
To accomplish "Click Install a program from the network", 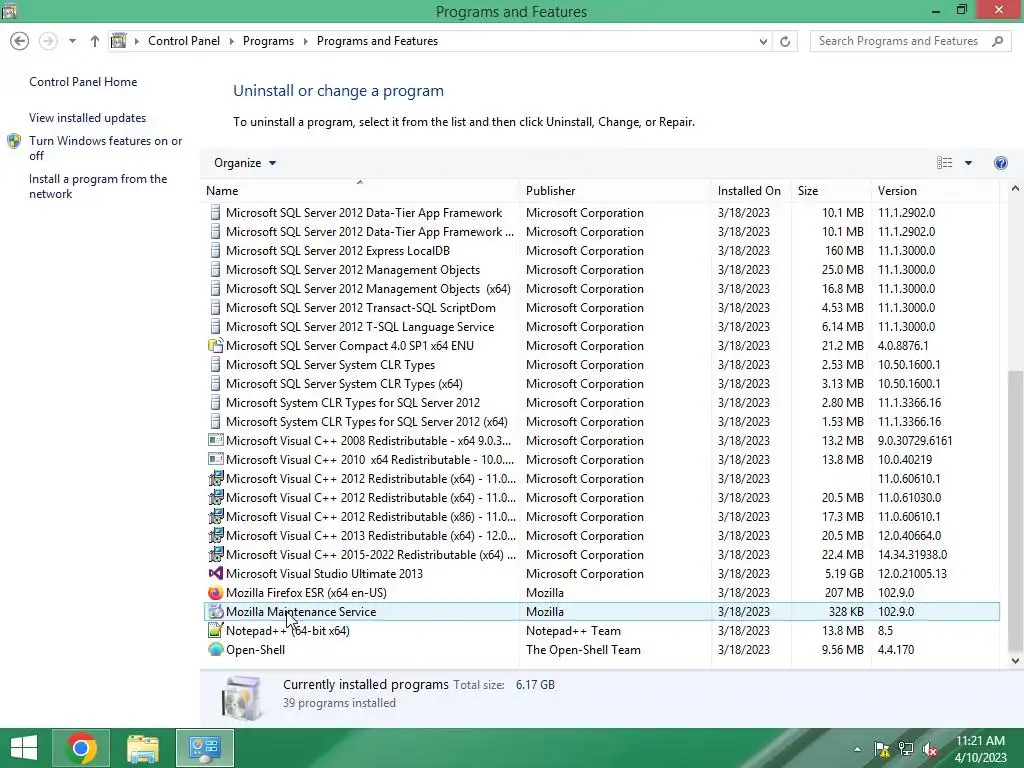I will pyautogui.click(x=98, y=186).
